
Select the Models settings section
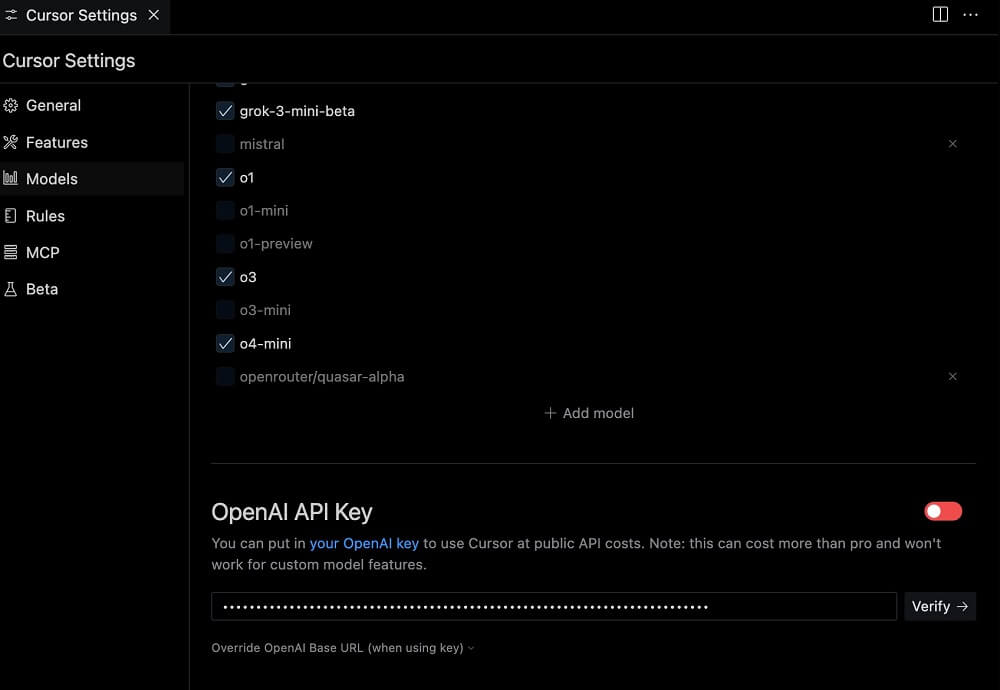coord(92,179)
